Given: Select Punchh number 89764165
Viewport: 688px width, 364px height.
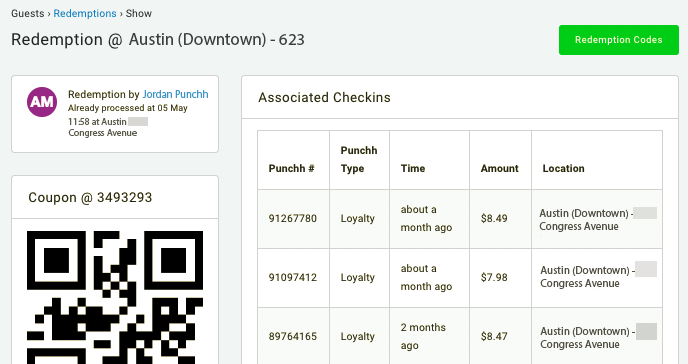Looking at the screenshot, I should pos(293,336).
